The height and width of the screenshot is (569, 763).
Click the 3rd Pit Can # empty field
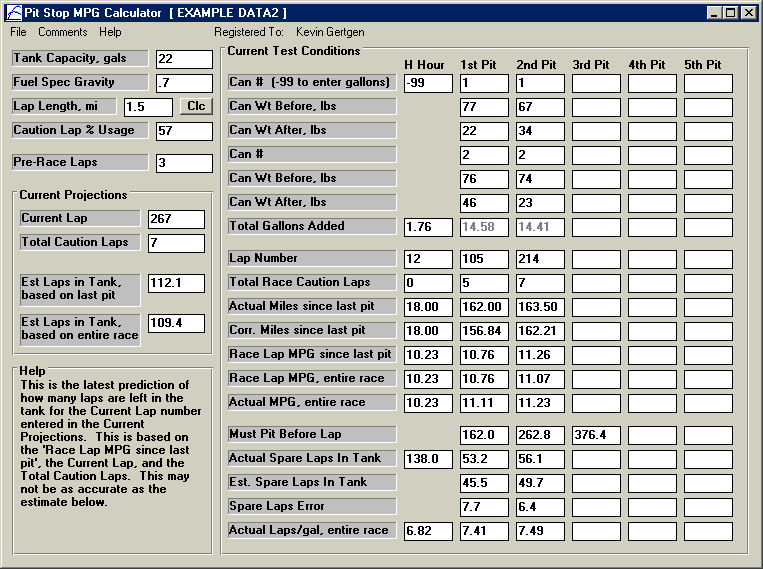point(596,83)
